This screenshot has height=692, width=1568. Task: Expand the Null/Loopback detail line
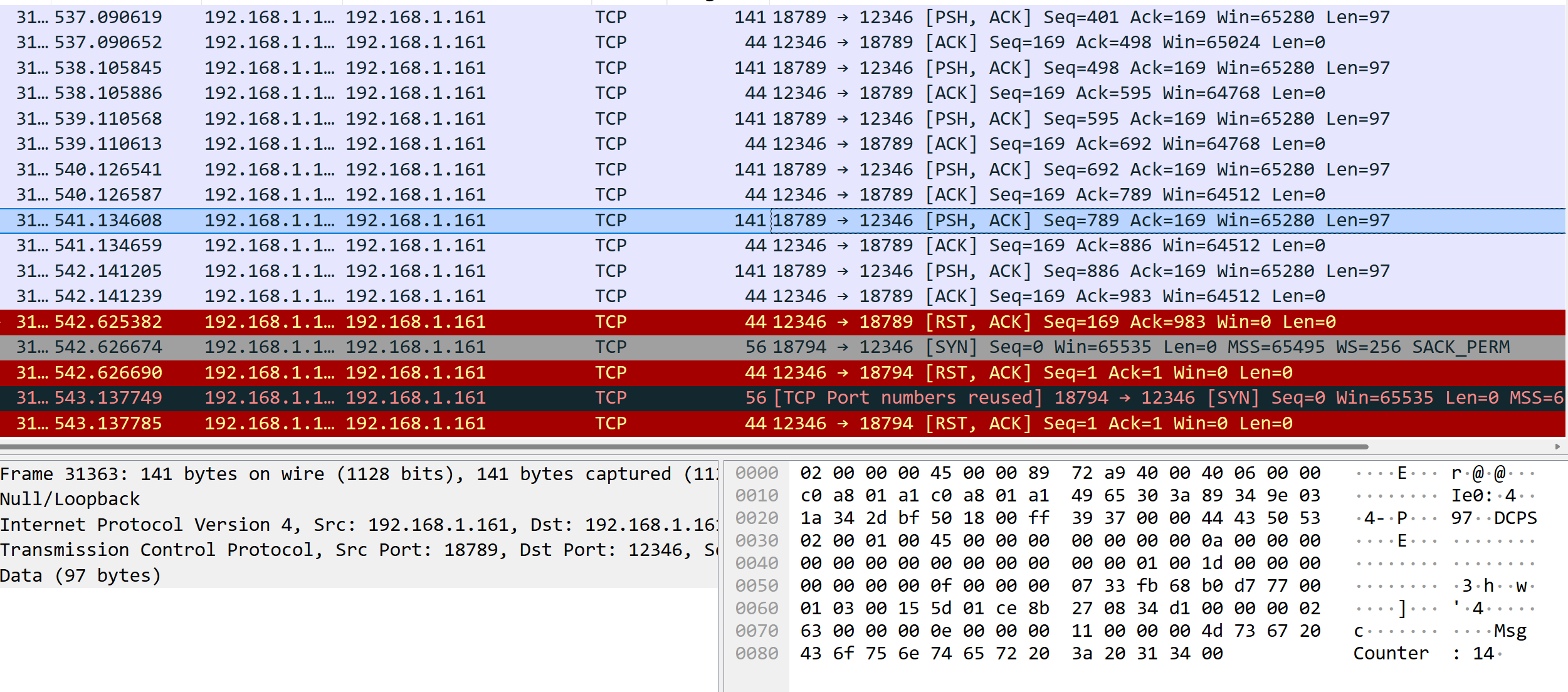pyautogui.click(x=70, y=499)
